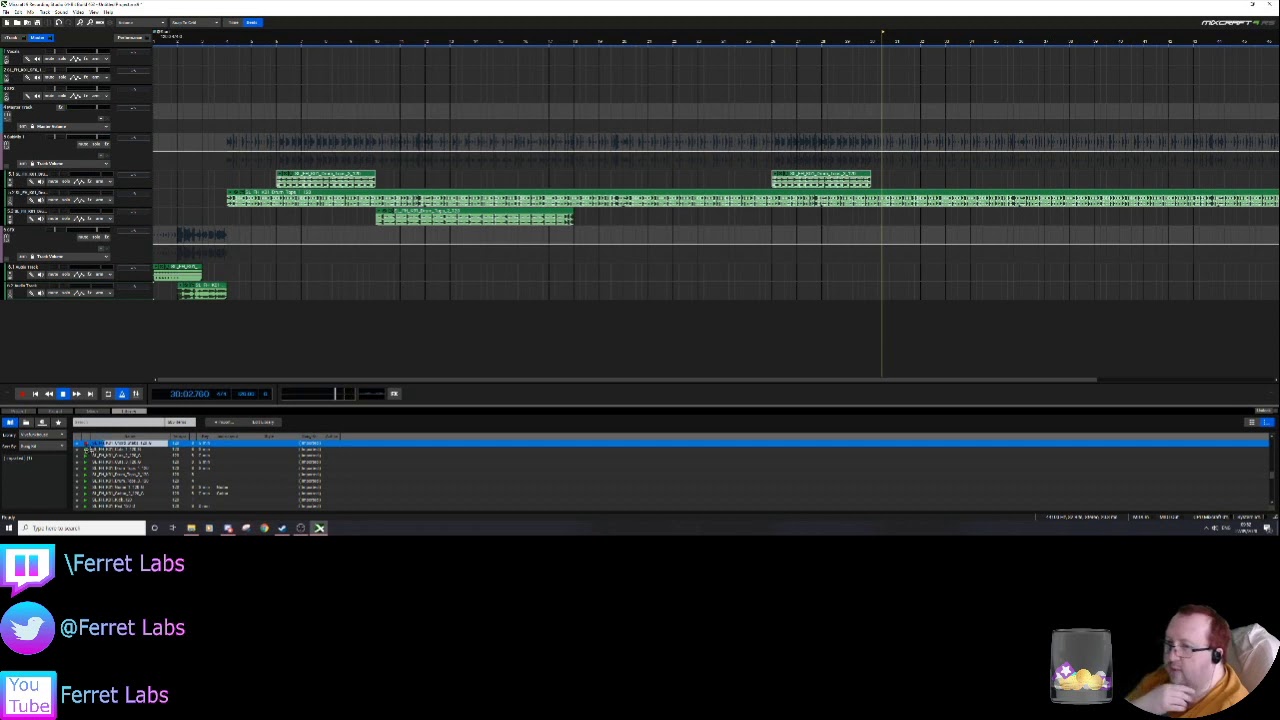Open the Windows Start menu

click(x=8, y=528)
